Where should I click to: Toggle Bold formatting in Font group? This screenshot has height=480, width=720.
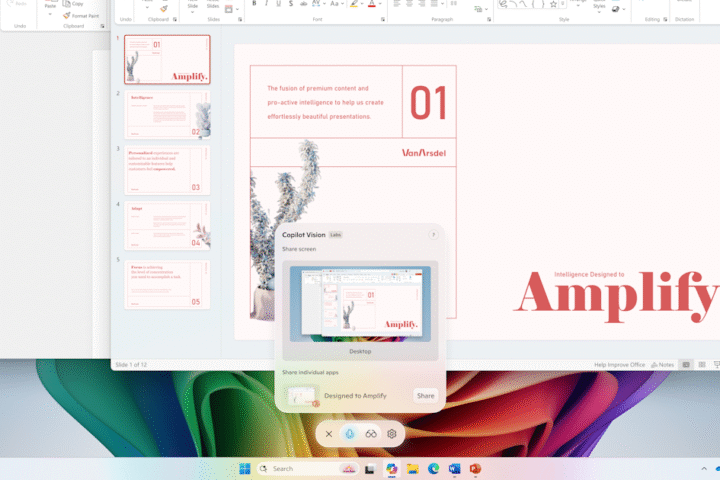254,4
